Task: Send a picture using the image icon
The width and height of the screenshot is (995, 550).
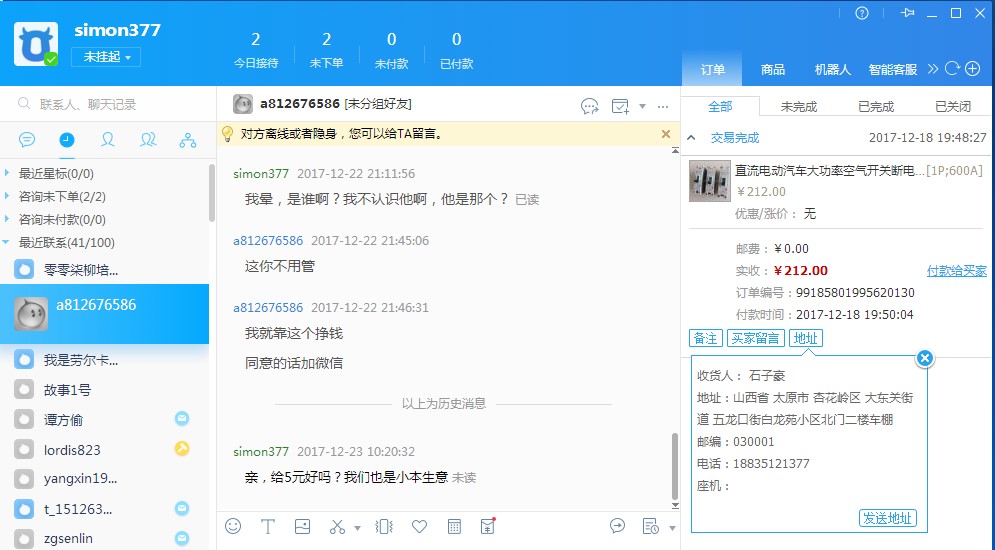Action: coord(303,526)
